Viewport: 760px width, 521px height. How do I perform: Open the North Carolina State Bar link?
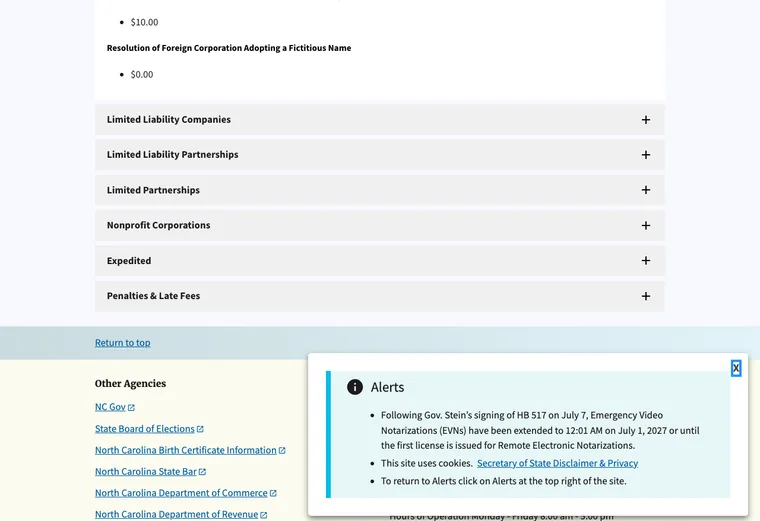(146, 471)
